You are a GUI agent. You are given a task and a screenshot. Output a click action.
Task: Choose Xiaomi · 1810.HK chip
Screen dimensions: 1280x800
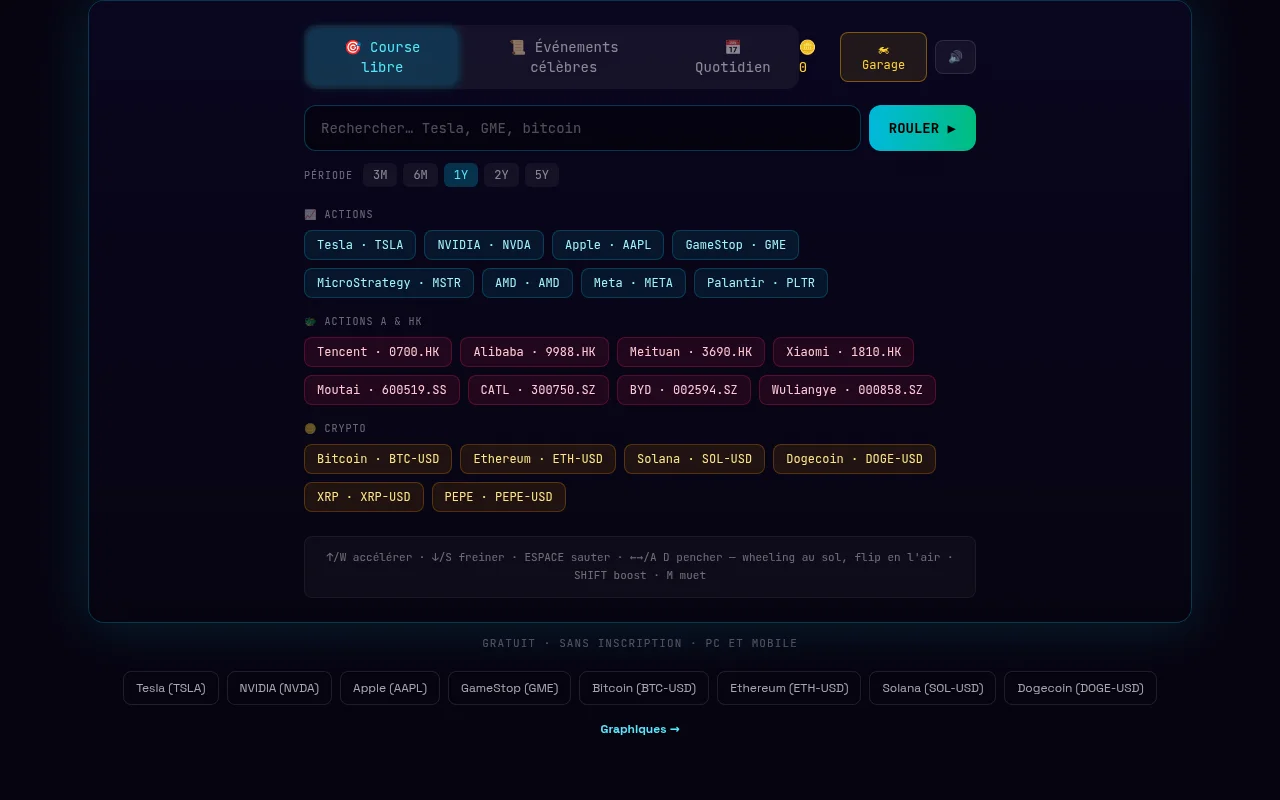pos(843,352)
